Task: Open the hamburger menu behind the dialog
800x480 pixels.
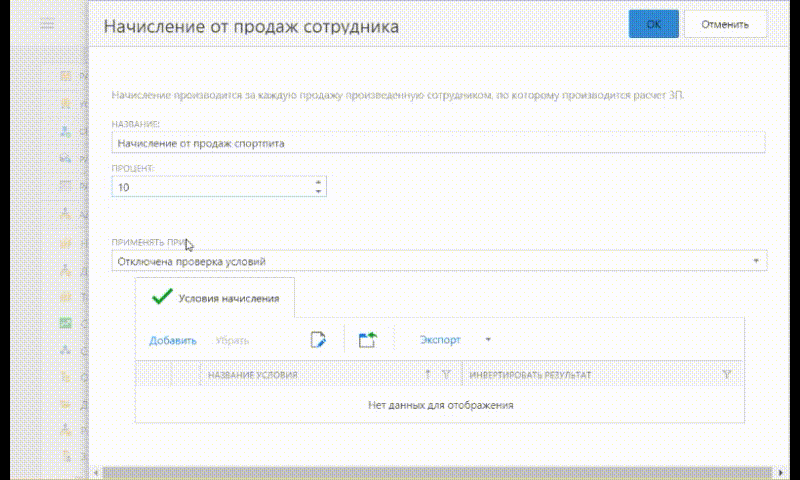Action: (x=47, y=24)
